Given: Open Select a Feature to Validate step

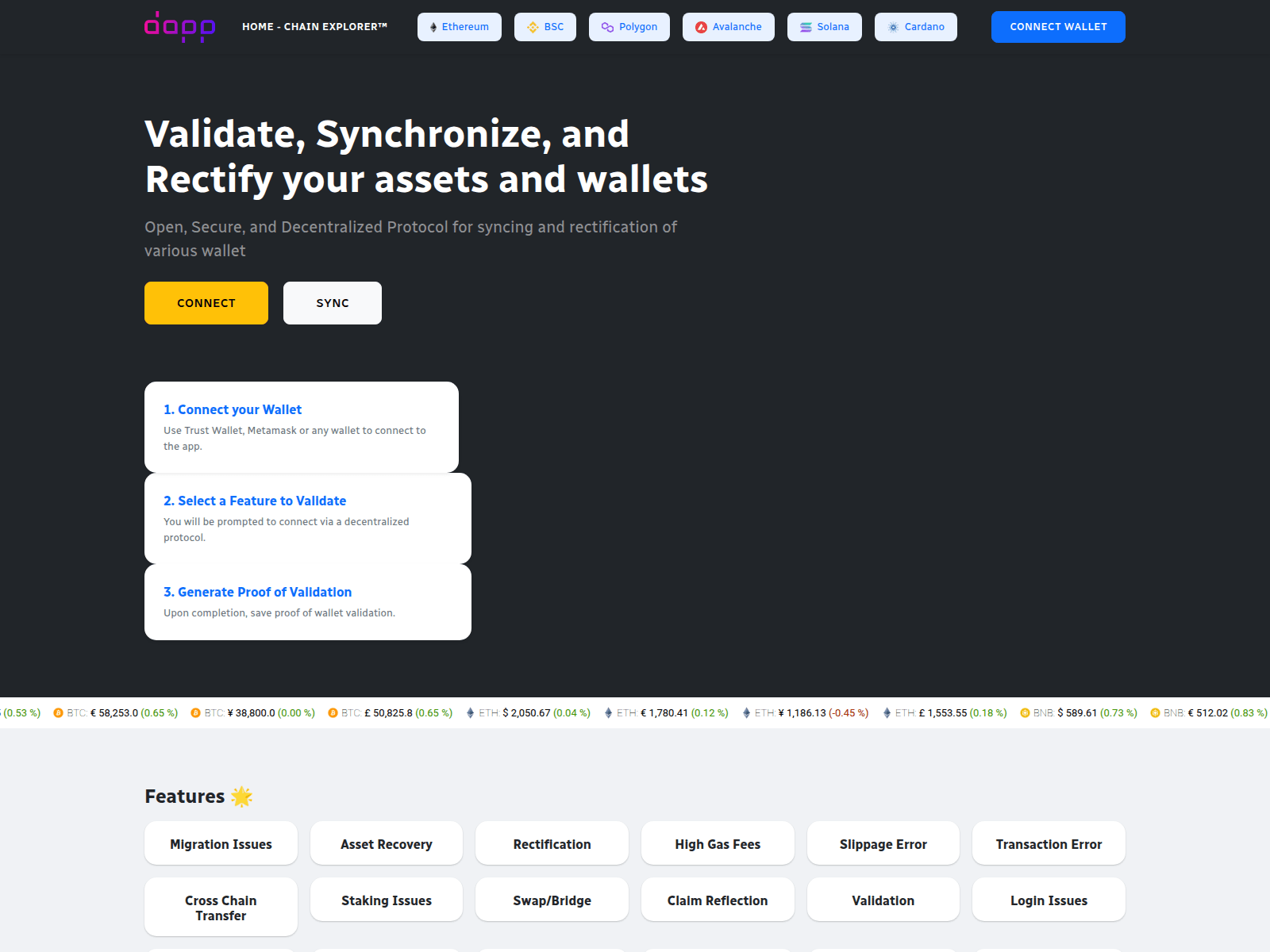Looking at the screenshot, I should [x=254, y=501].
